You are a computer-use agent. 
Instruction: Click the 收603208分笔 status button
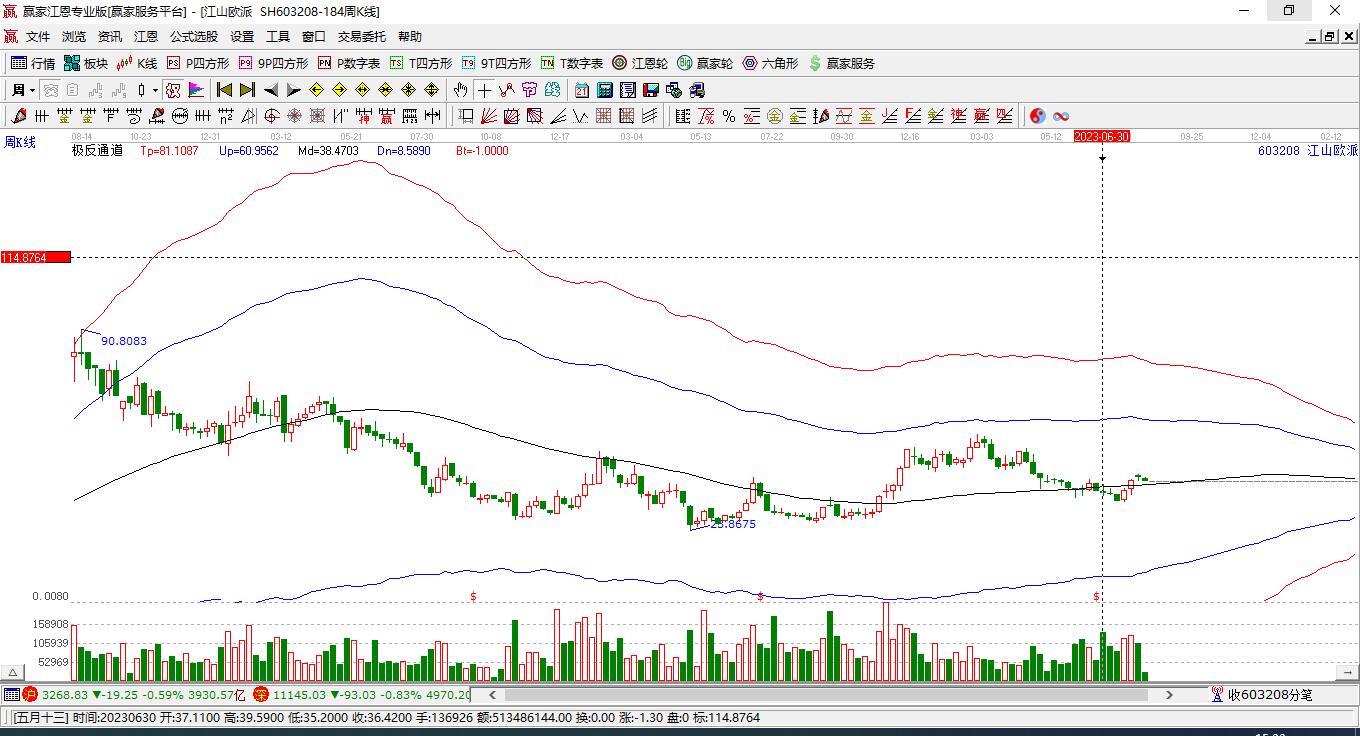1262,694
